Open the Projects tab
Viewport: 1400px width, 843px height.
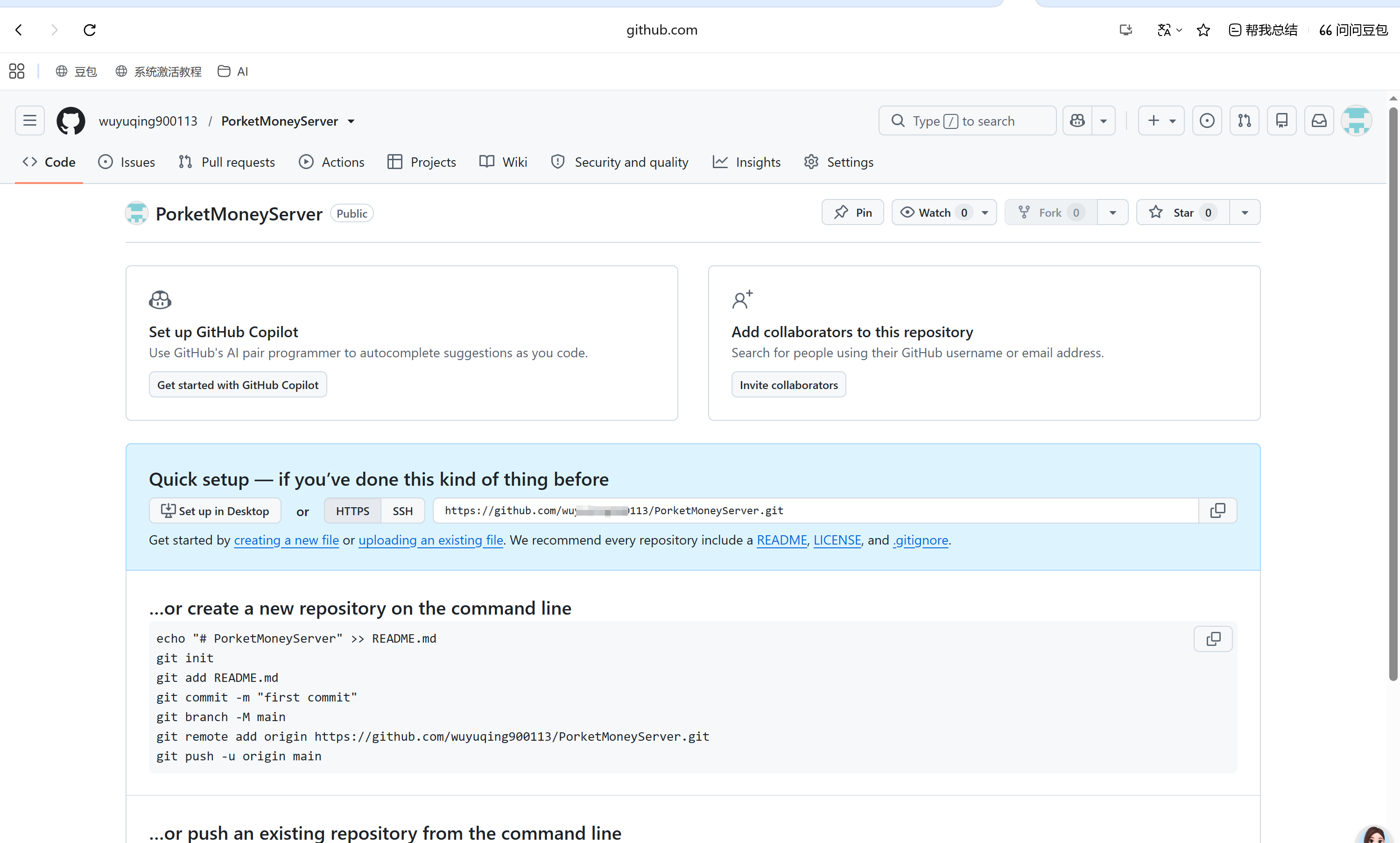click(x=422, y=162)
